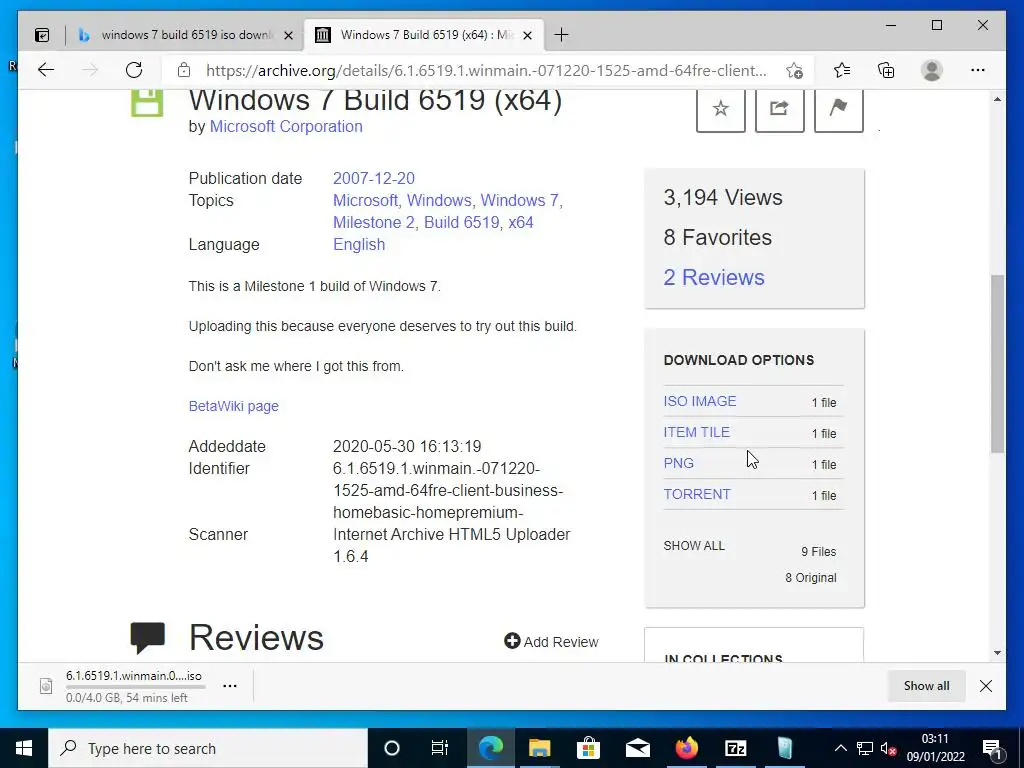The width and height of the screenshot is (1024, 768).
Task: Click the address bar URL field
Action: pyautogui.click(x=487, y=71)
